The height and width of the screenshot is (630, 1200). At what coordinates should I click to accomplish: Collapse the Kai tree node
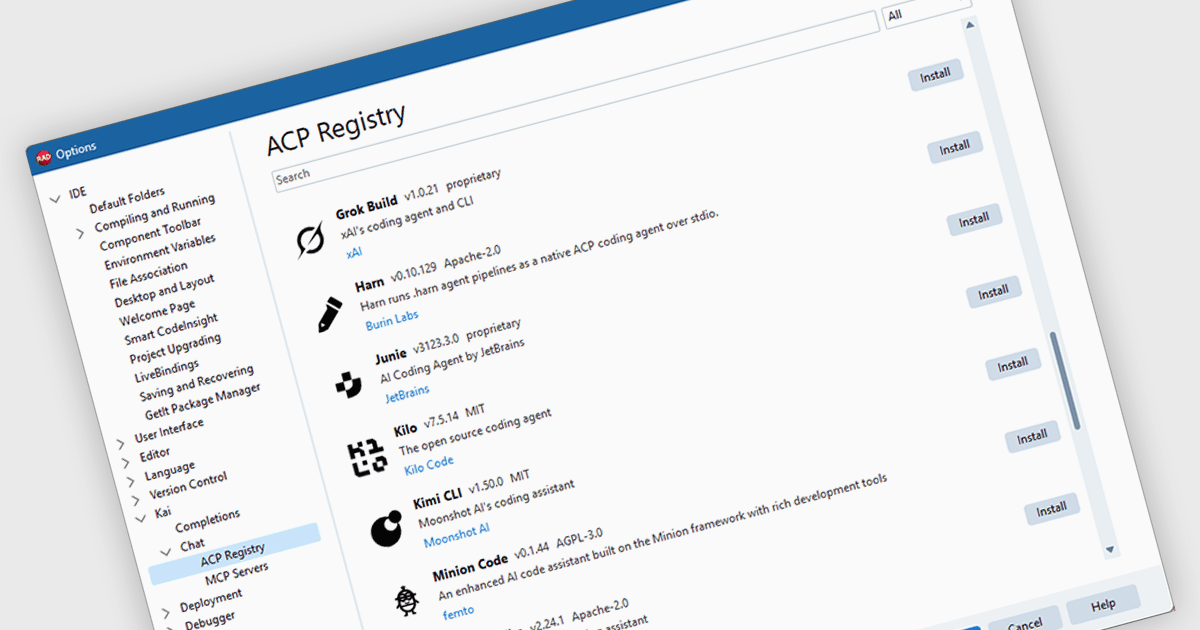tap(140, 520)
